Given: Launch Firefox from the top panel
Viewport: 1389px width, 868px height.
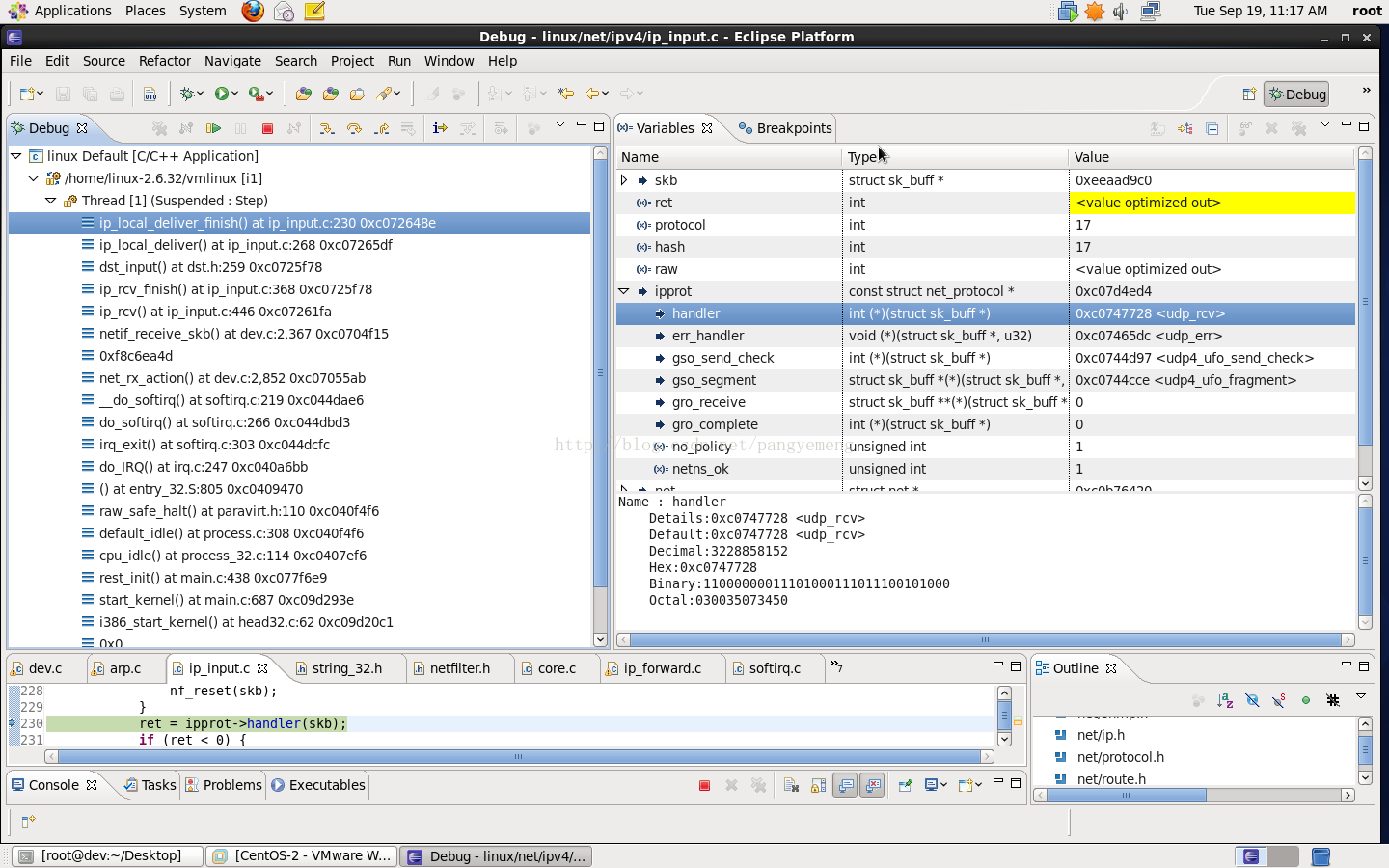Looking at the screenshot, I should tap(253, 11).
